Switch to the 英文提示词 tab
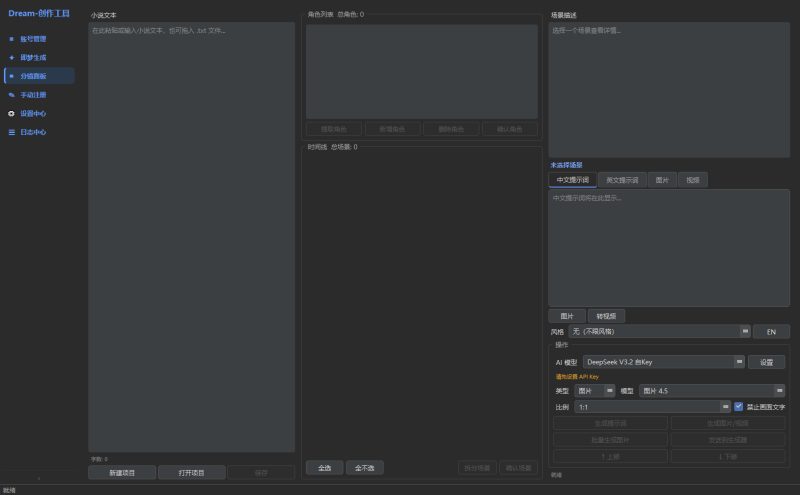800x495 pixels. click(622, 180)
